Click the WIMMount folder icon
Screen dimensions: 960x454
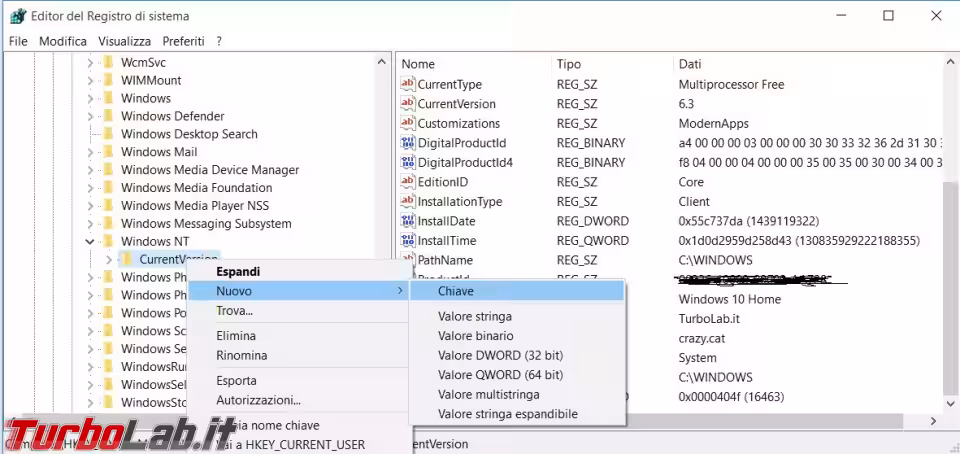point(108,80)
